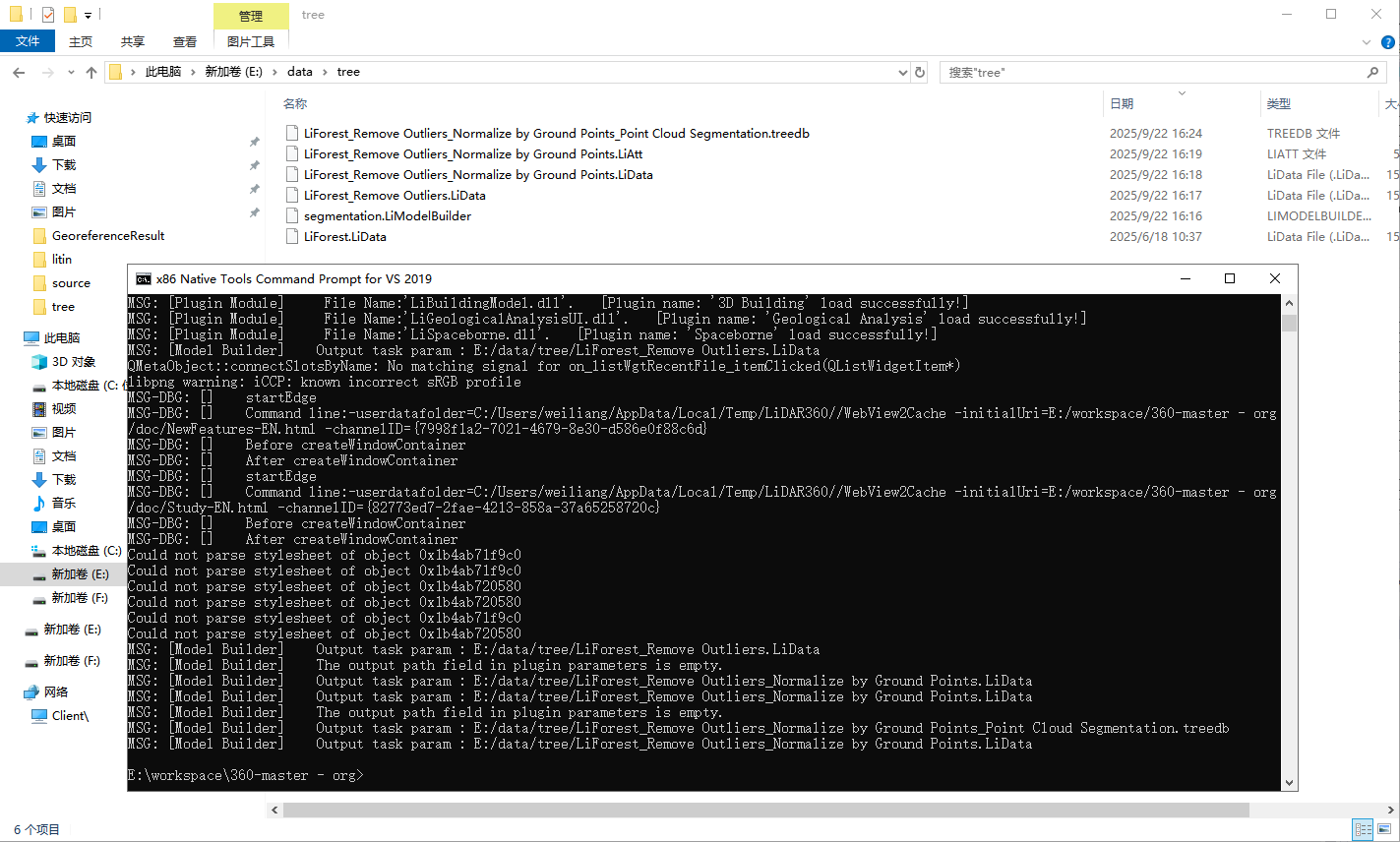Click the back navigation arrow

19,71
